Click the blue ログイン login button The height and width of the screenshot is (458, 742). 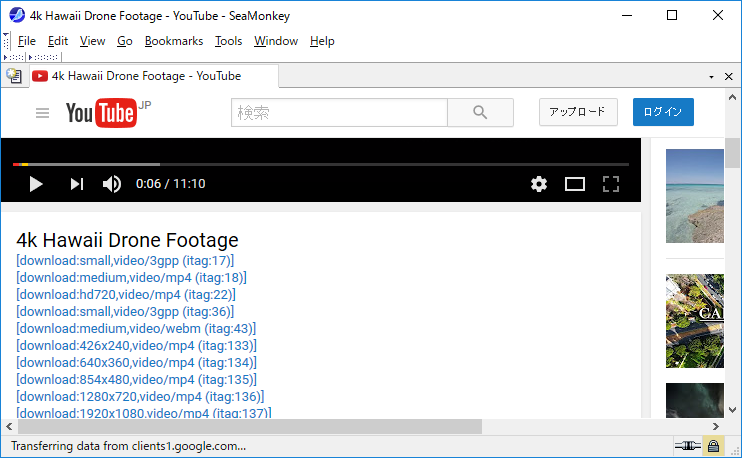pos(663,112)
